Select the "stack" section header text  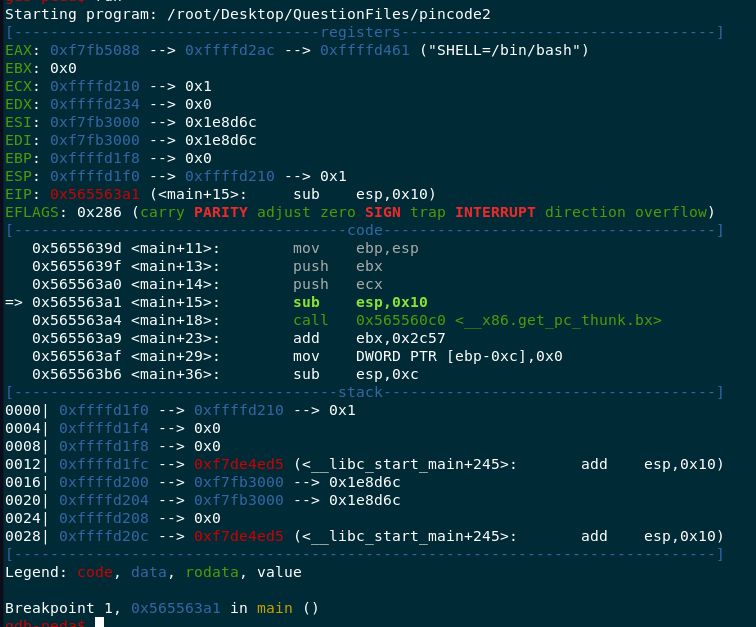[x=360, y=392]
